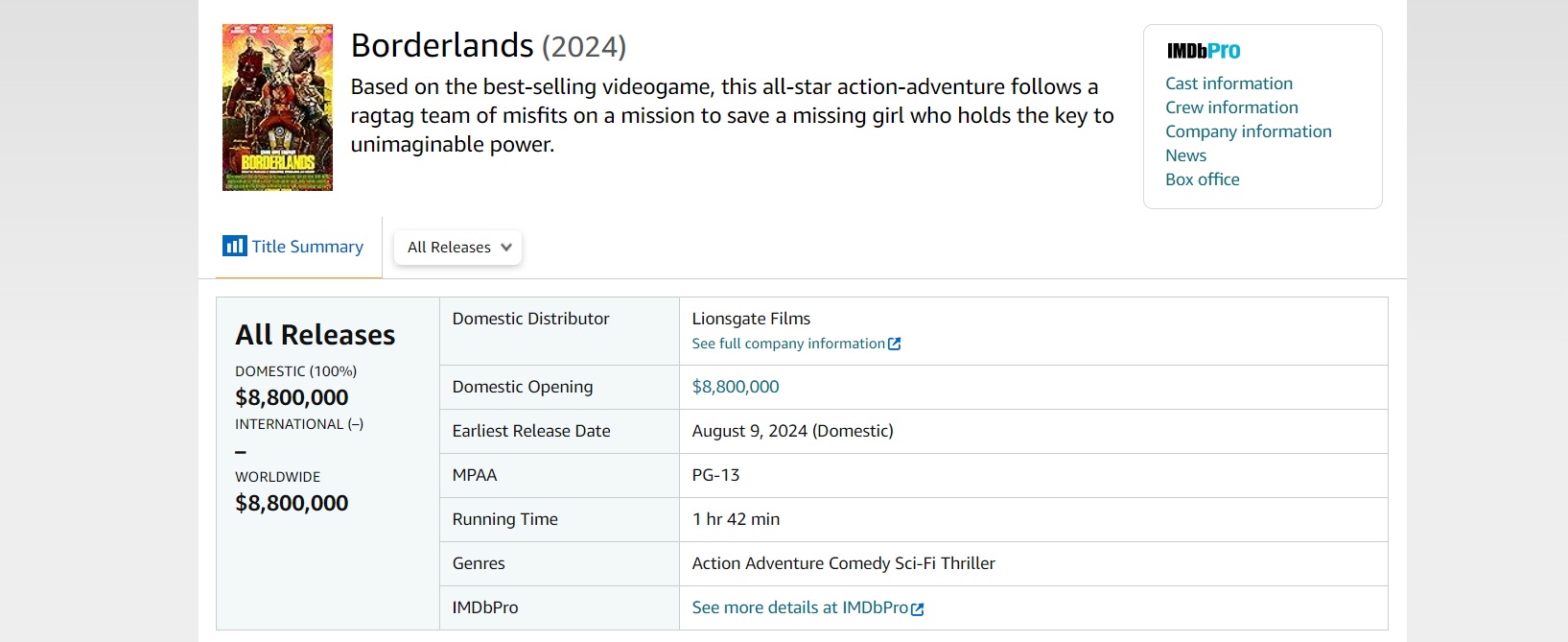This screenshot has height=642, width=1568.
Task: Click the Running Time row label
Action: pos(504,519)
